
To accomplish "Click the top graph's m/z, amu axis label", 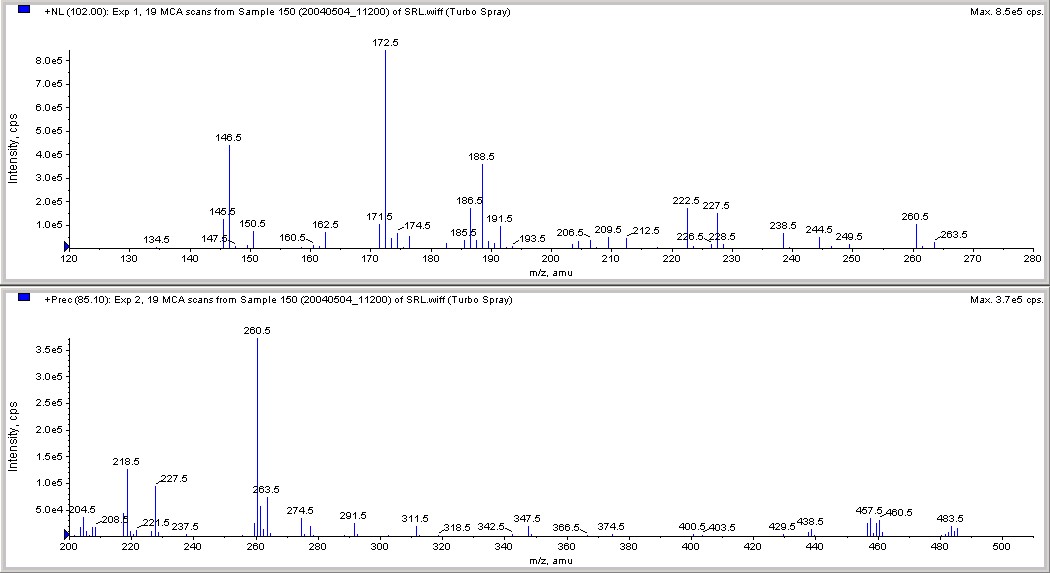I will (x=550, y=272).
